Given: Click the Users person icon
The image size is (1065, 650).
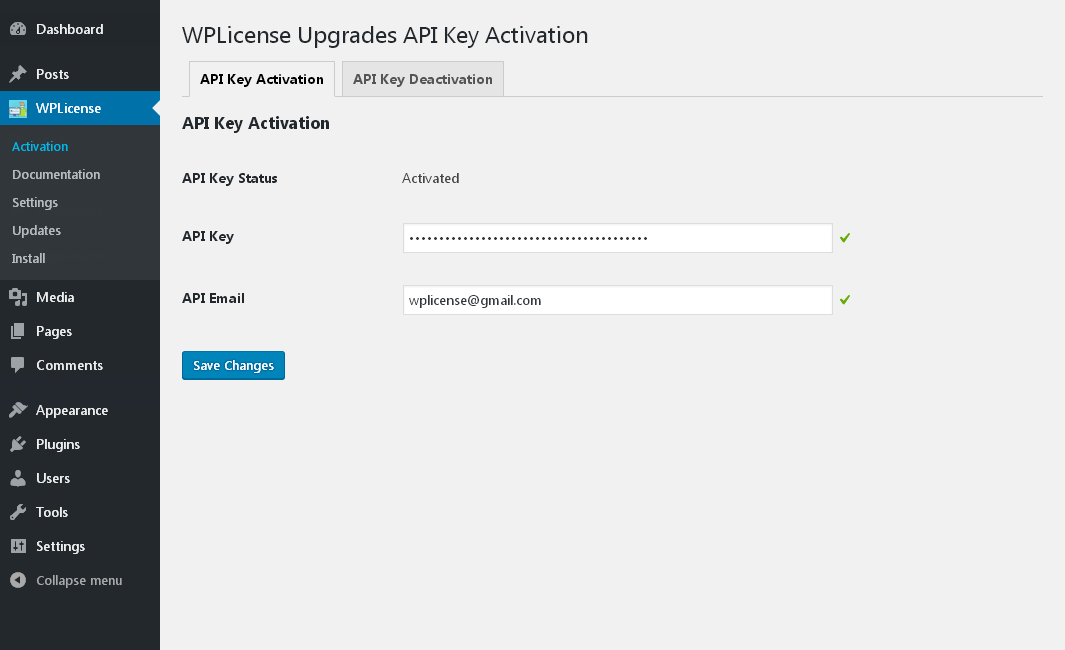Looking at the screenshot, I should point(18,478).
